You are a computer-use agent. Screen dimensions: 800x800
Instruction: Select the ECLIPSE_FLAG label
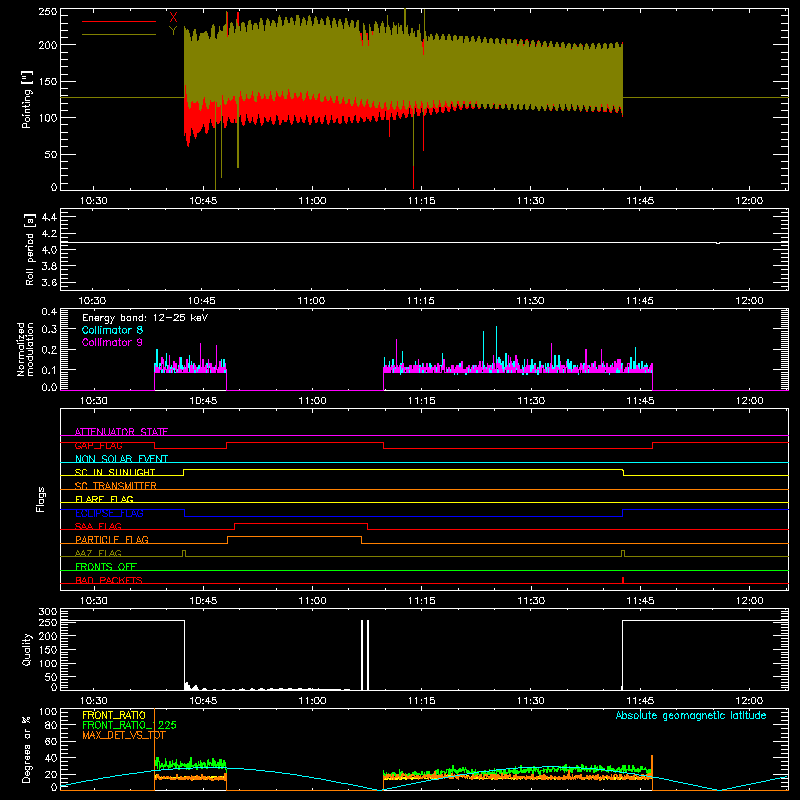pyautogui.click(x=109, y=513)
